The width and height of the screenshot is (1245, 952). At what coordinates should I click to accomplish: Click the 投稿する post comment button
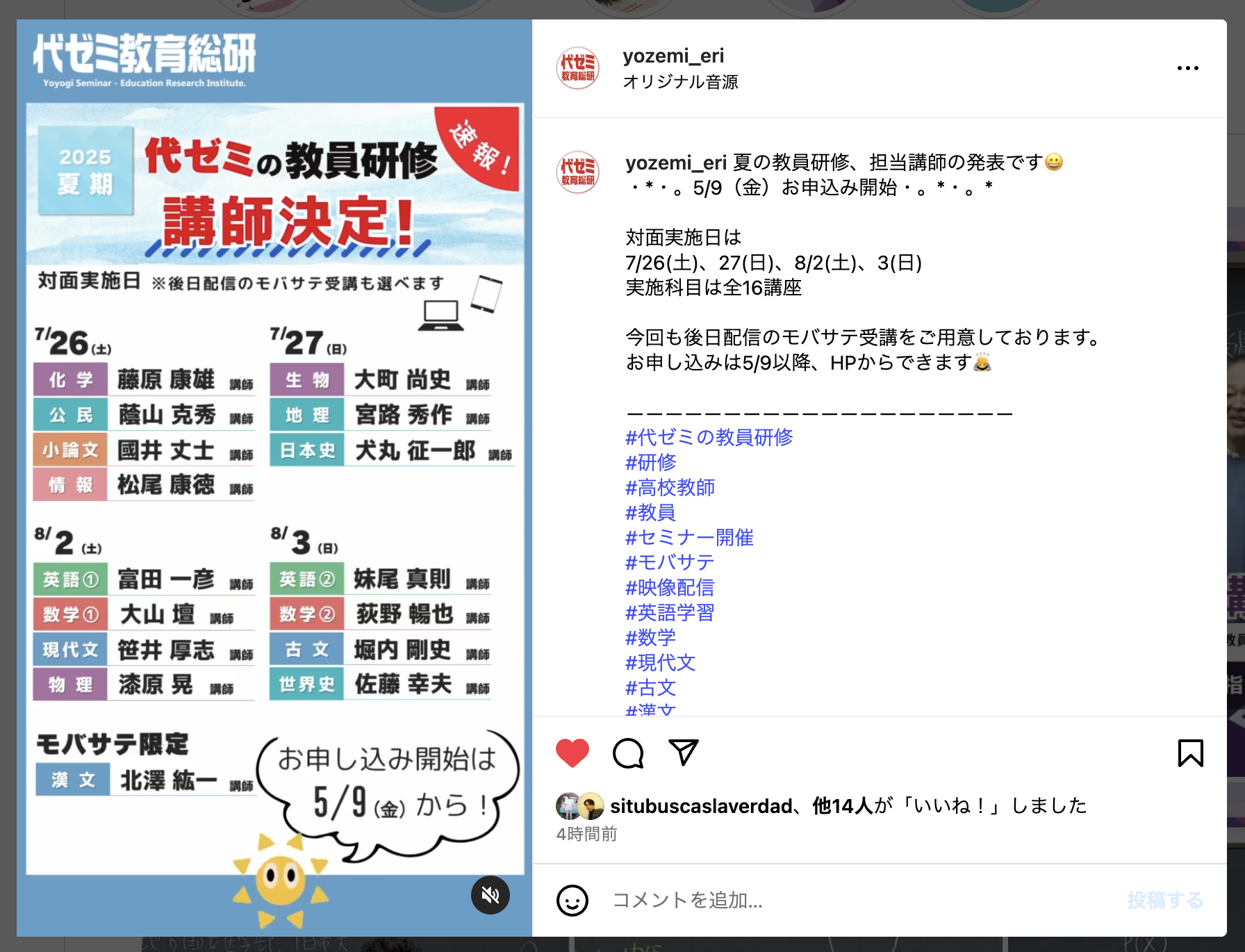[1165, 901]
